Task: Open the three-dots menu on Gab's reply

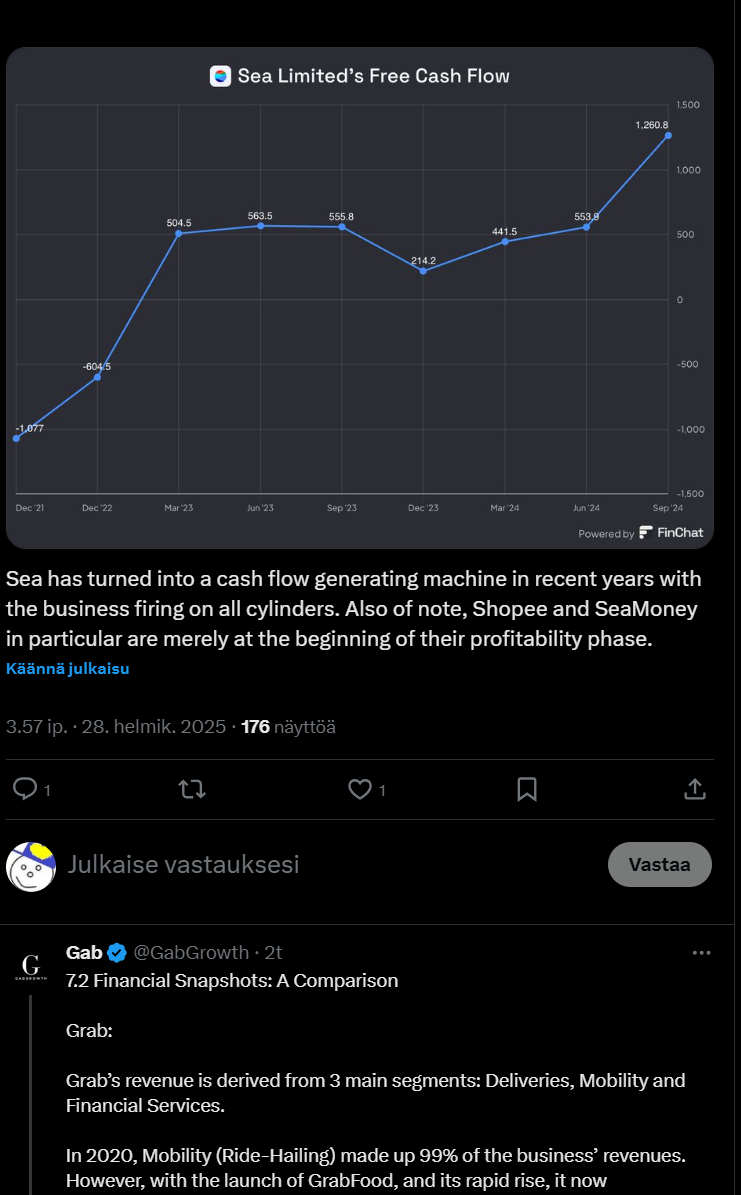Action: 702,952
